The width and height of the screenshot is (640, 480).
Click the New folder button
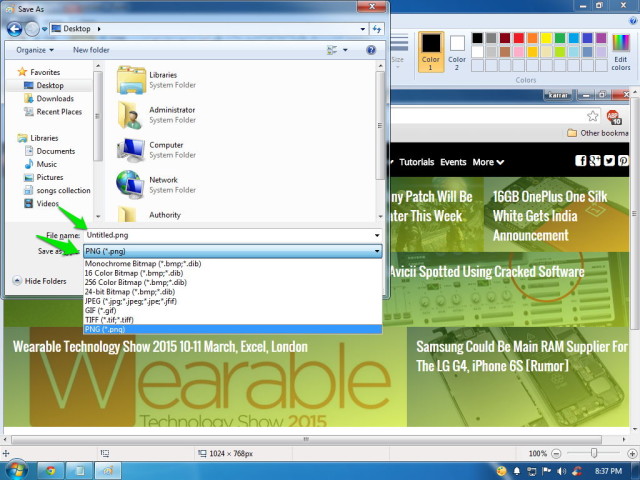[91, 50]
